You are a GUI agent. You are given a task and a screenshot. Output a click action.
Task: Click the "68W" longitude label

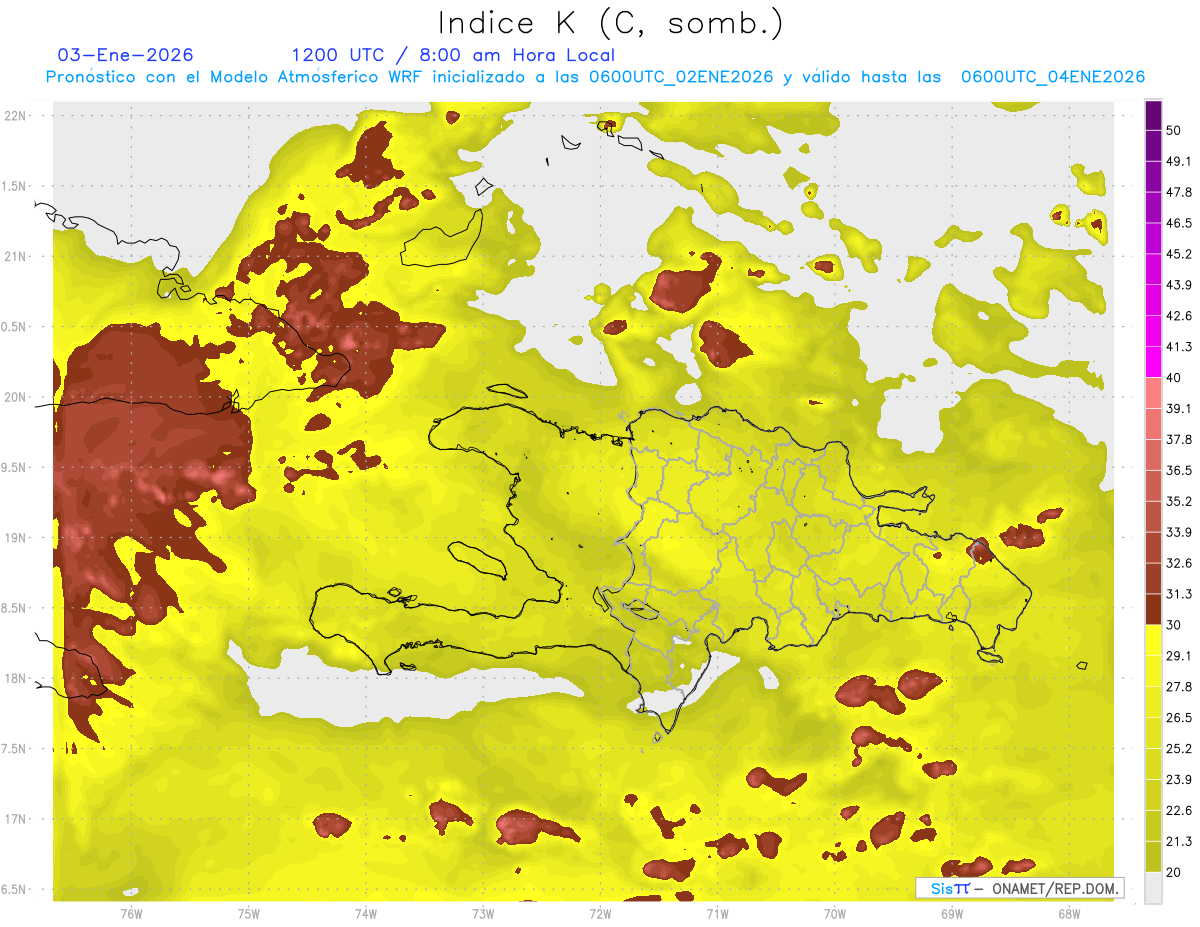click(x=1069, y=914)
